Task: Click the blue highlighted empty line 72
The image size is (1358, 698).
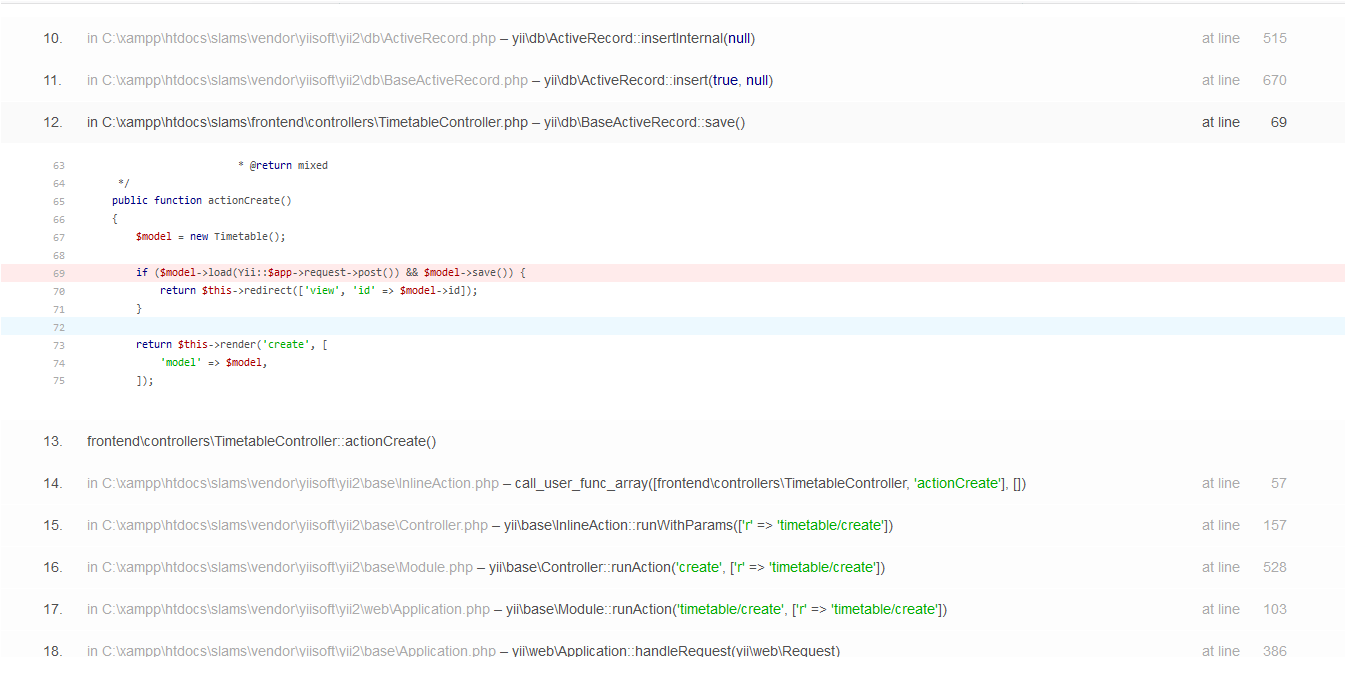Action: pyautogui.click(x=672, y=326)
